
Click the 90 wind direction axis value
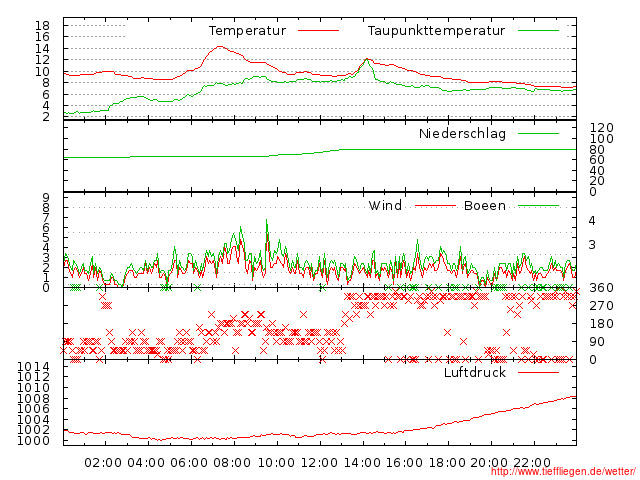597,342
